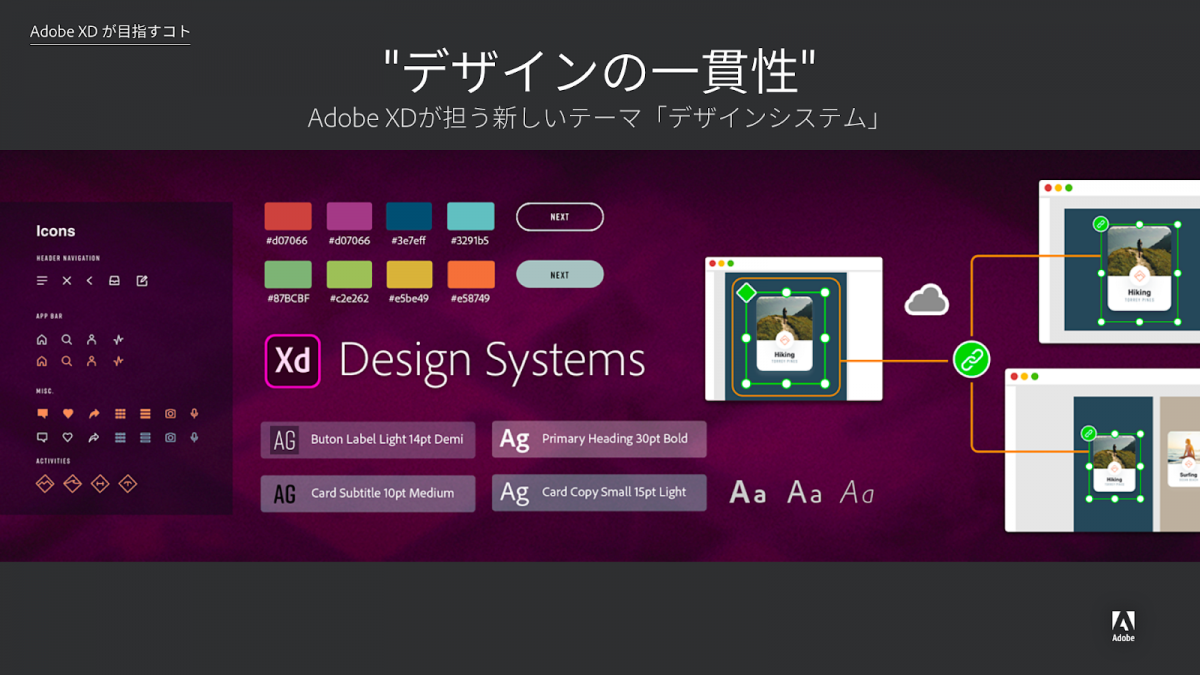
Task: Click the hamburger menu icon under Header Navigation
Action: (42, 281)
